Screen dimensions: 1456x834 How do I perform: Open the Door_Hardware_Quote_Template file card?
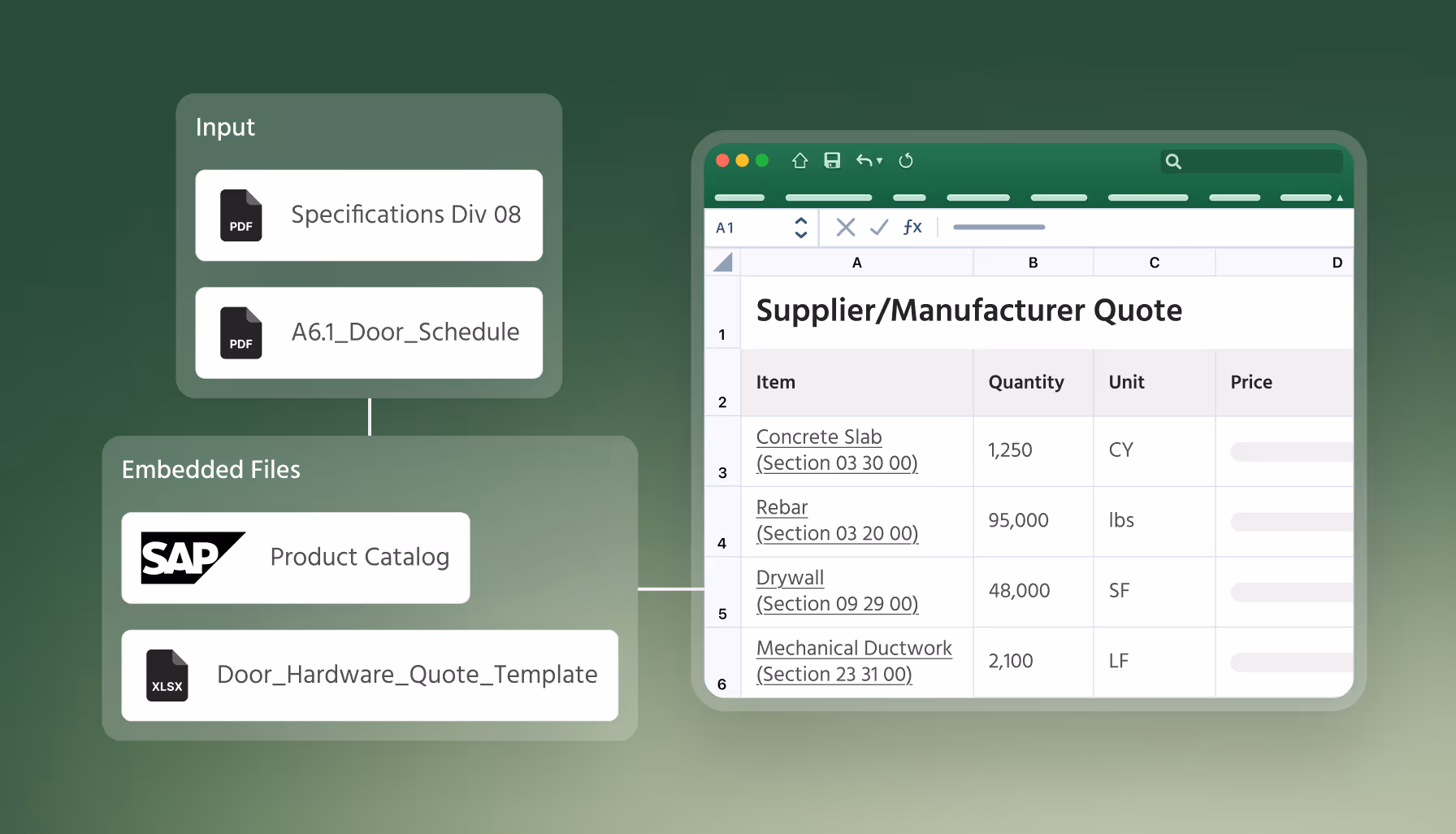click(x=370, y=675)
